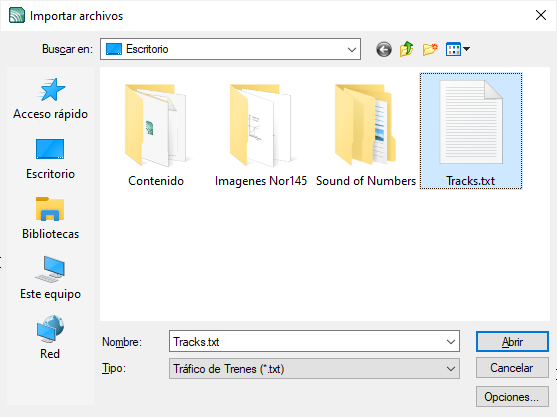This screenshot has height=417, width=557.
Task: Select the Contenido folder
Action: tap(156, 135)
